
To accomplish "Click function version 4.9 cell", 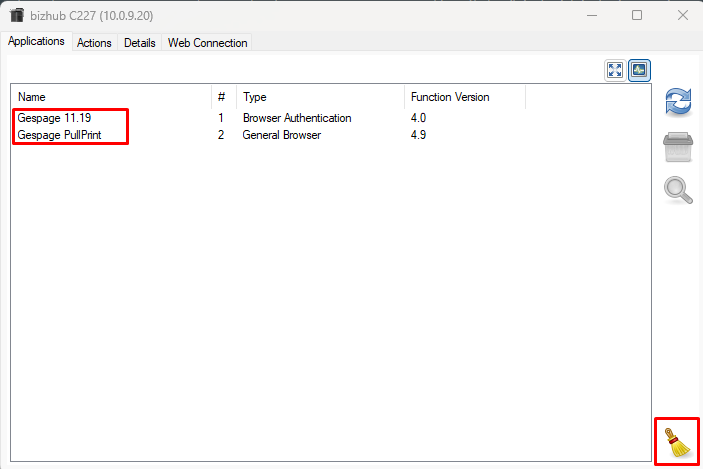I will [x=418, y=135].
